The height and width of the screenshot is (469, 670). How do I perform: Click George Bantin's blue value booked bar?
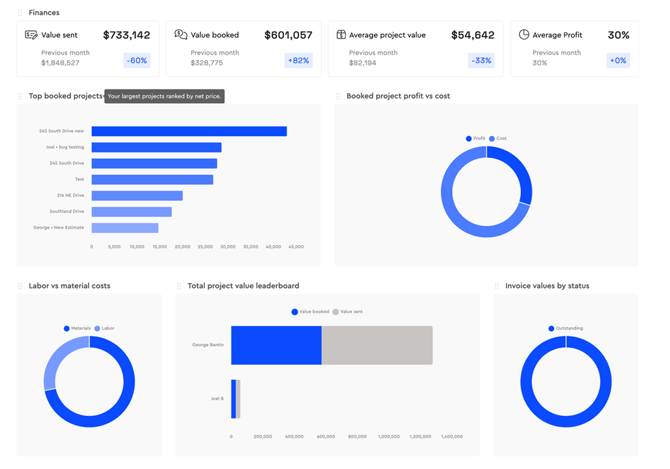(276, 345)
